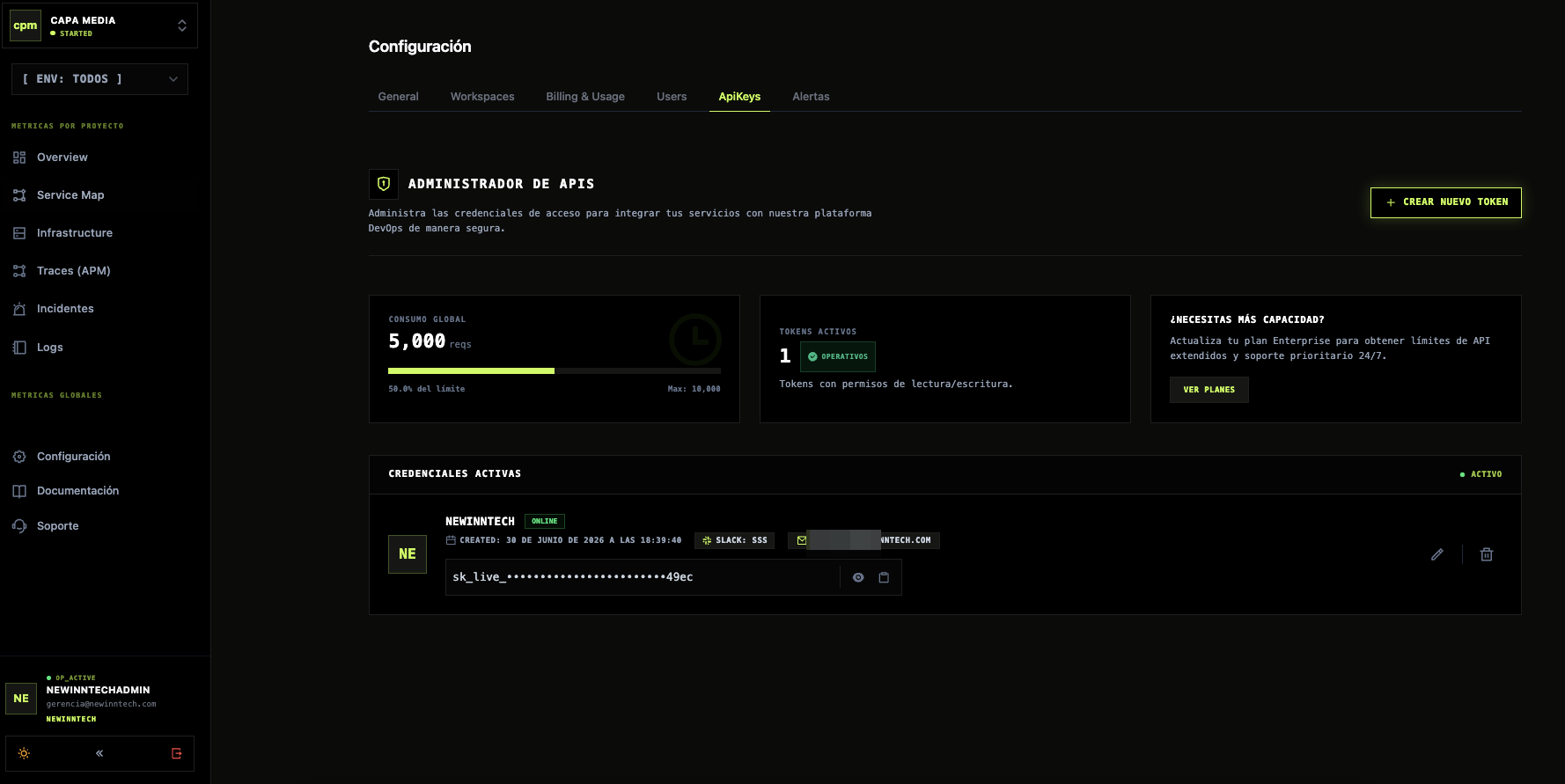Open Incidentes page

point(65,309)
